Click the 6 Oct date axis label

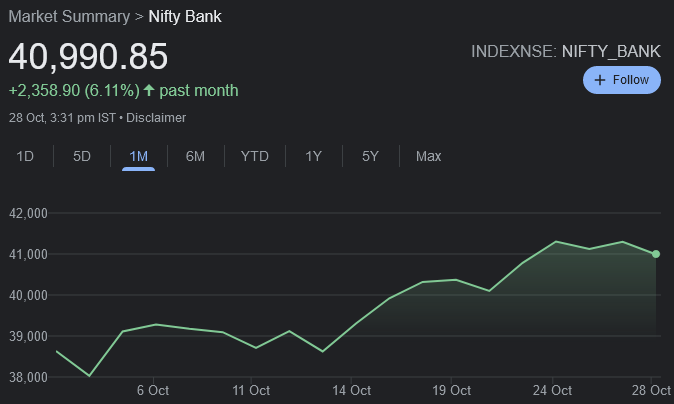click(x=152, y=390)
